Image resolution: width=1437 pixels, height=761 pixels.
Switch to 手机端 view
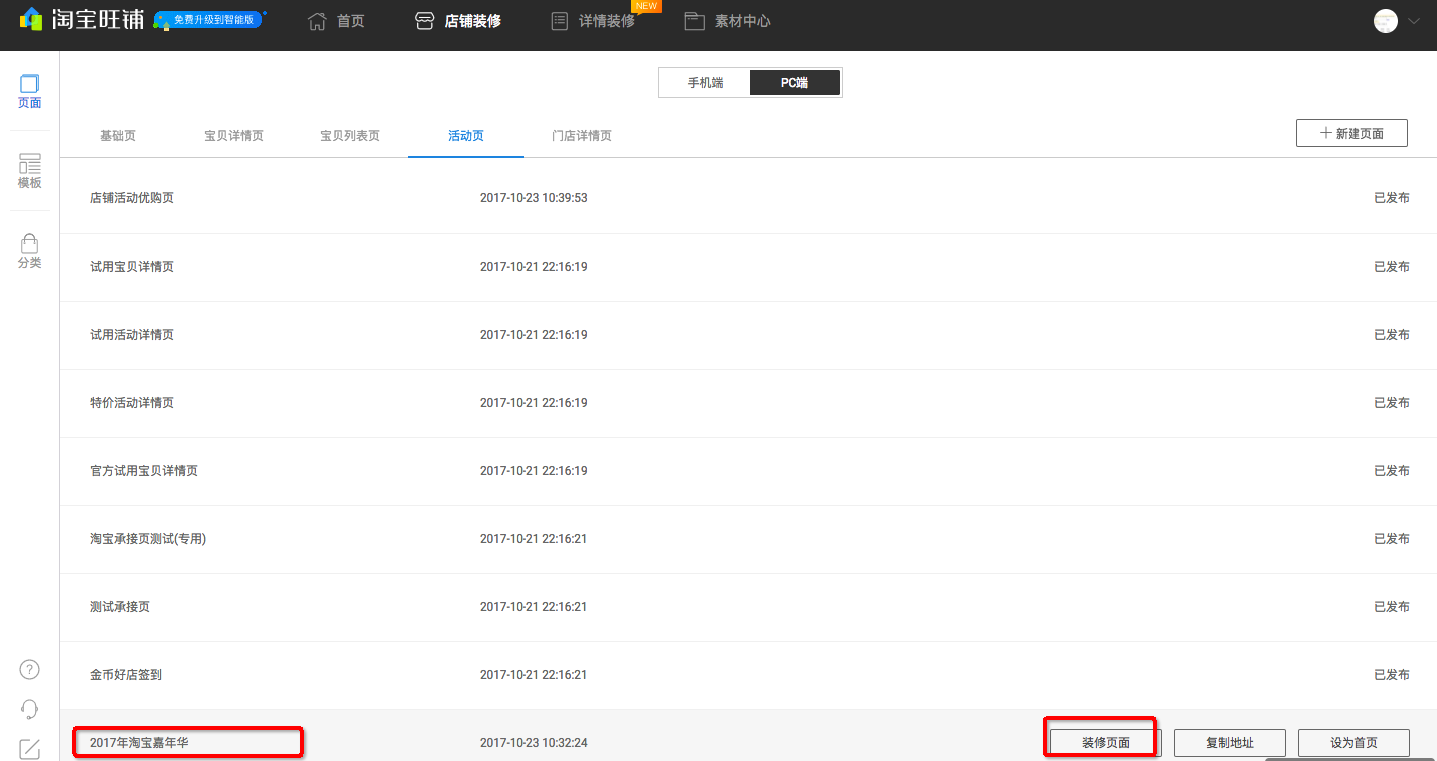(x=705, y=83)
